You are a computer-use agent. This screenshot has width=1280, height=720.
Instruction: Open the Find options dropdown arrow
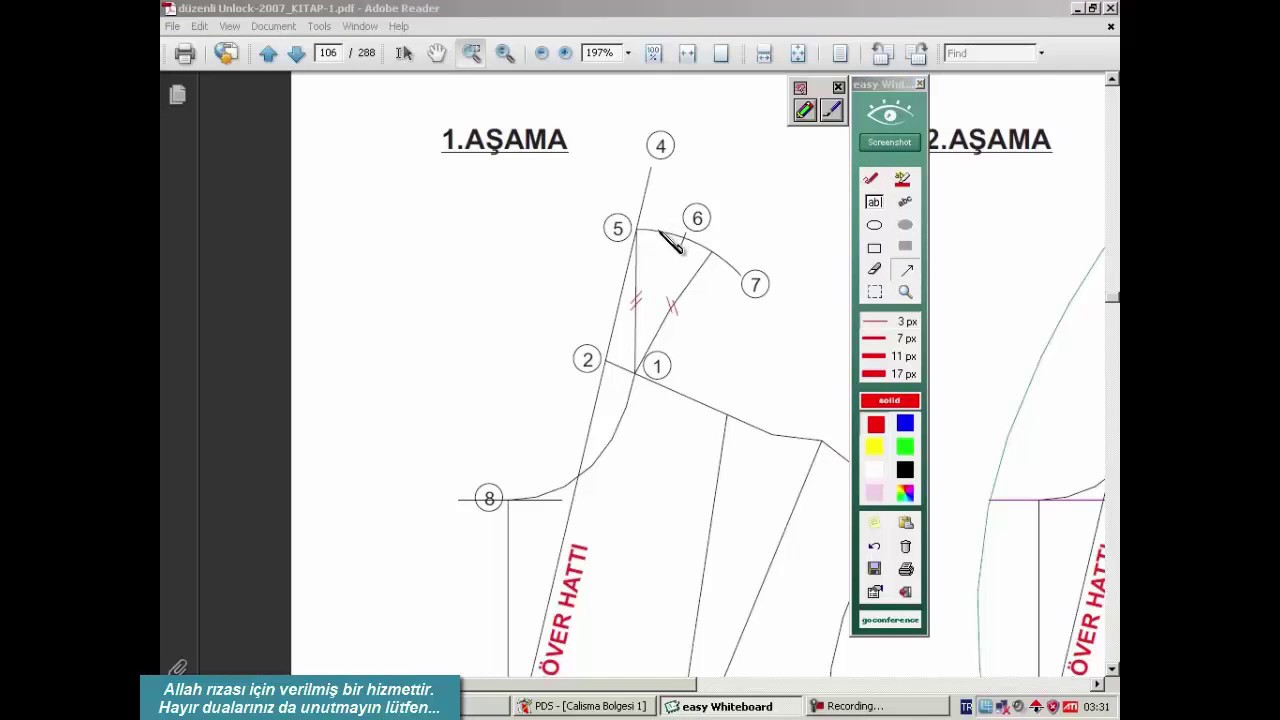1041,53
